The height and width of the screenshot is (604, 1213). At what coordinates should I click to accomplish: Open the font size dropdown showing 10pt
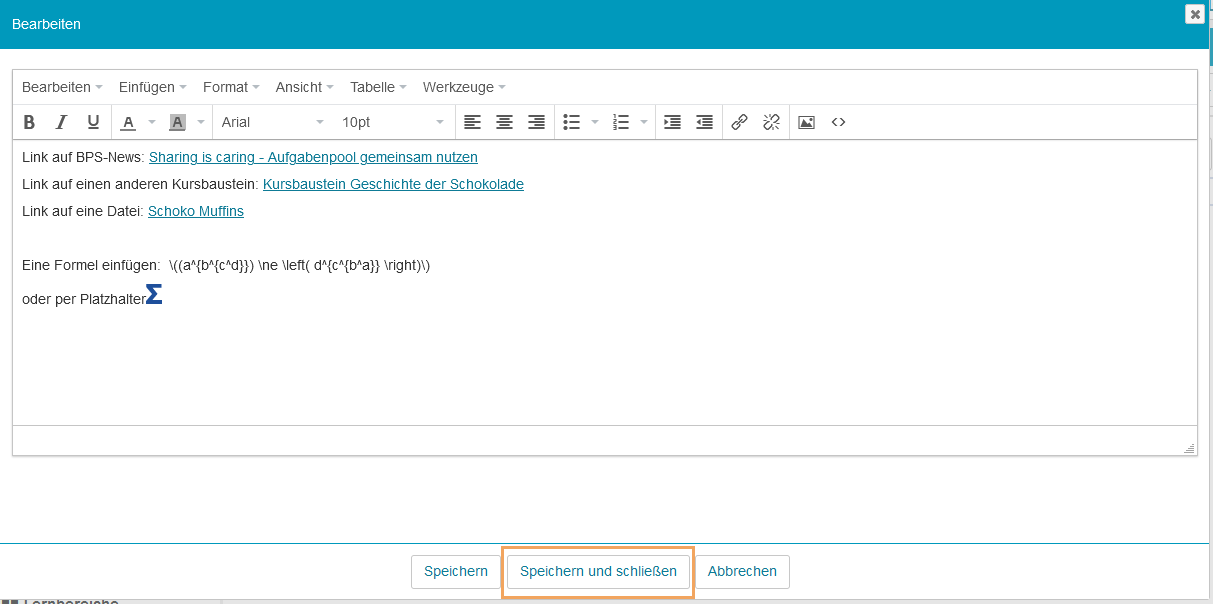(x=390, y=121)
